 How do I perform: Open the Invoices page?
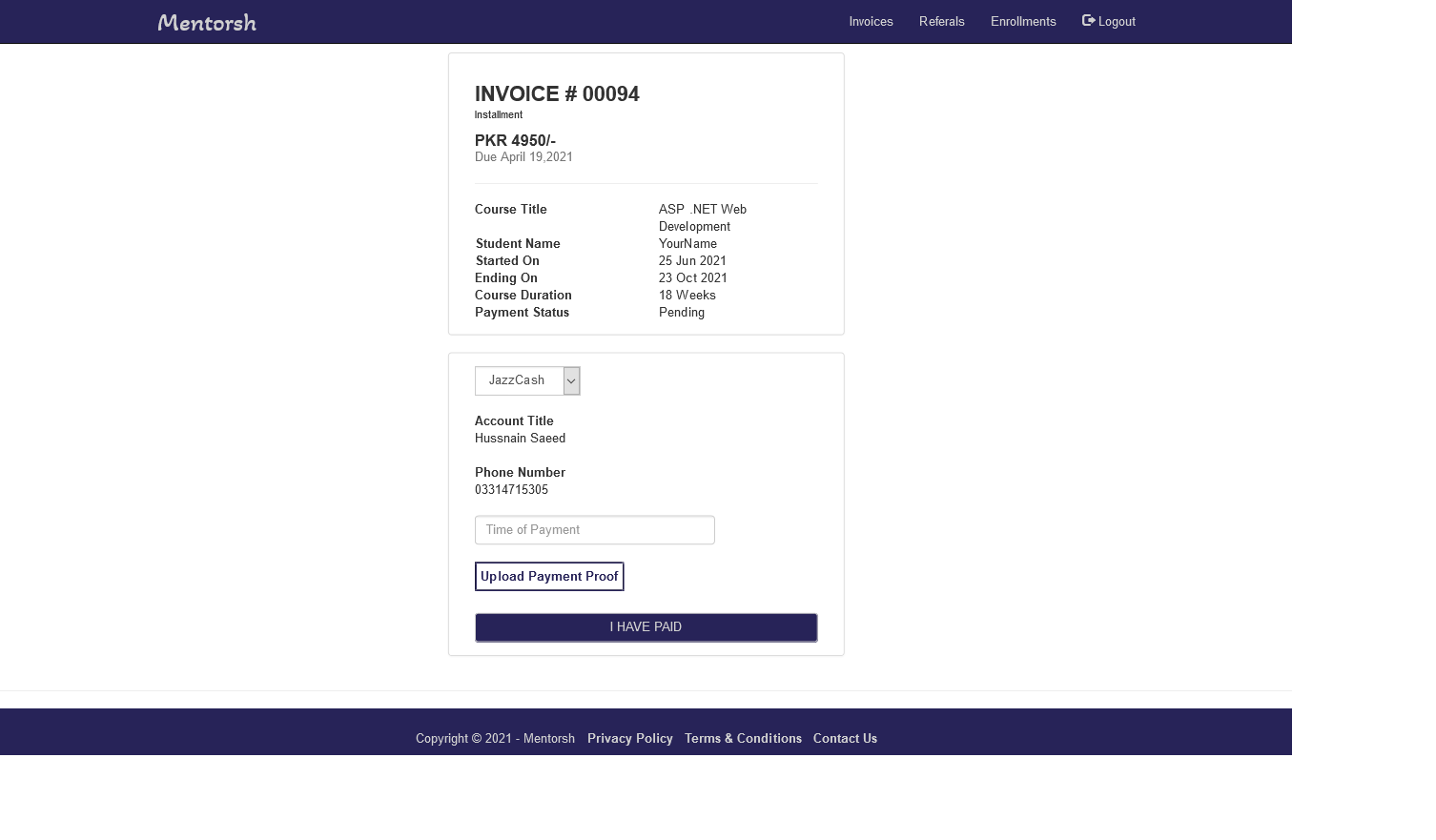click(x=871, y=22)
